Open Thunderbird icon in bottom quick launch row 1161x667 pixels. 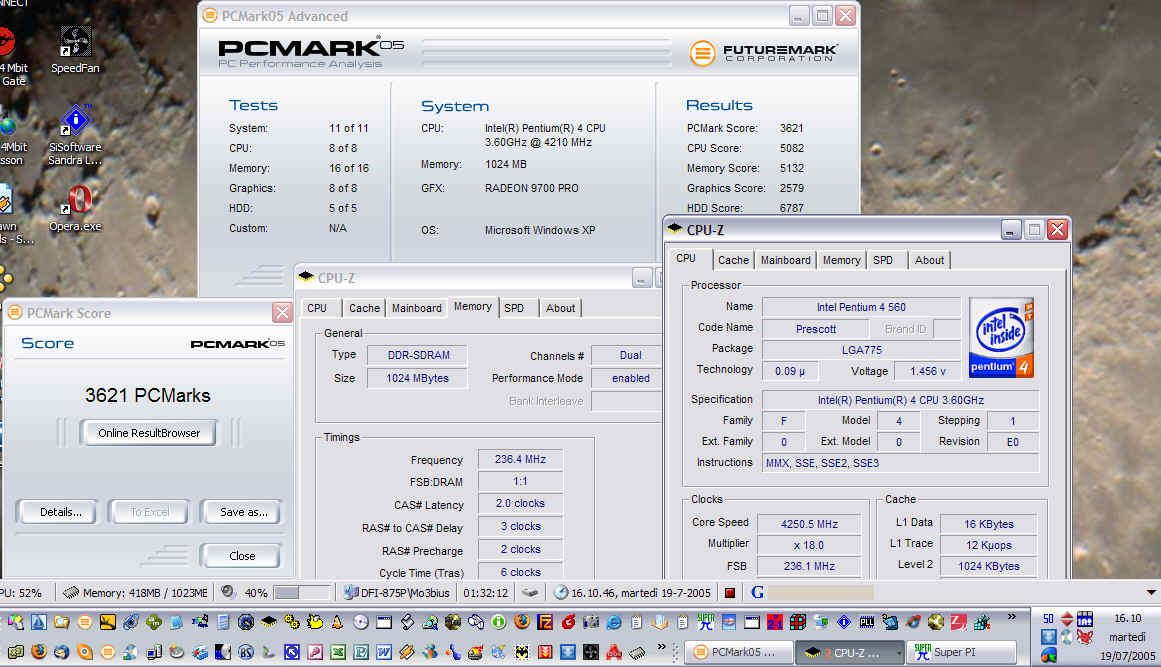[x=61, y=652]
